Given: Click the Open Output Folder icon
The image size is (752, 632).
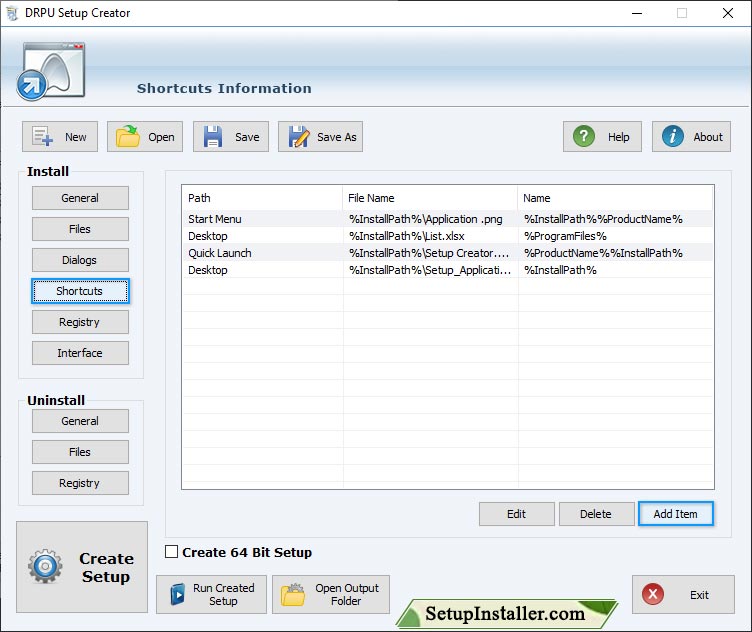Looking at the screenshot, I should coord(293,595).
